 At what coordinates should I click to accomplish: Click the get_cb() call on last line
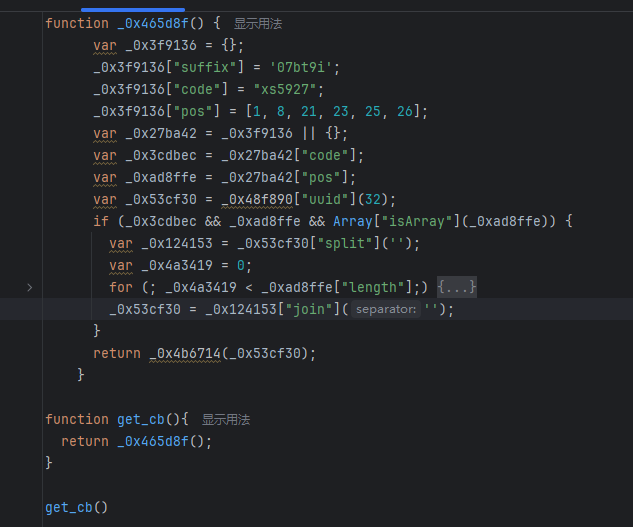click(x=76, y=507)
